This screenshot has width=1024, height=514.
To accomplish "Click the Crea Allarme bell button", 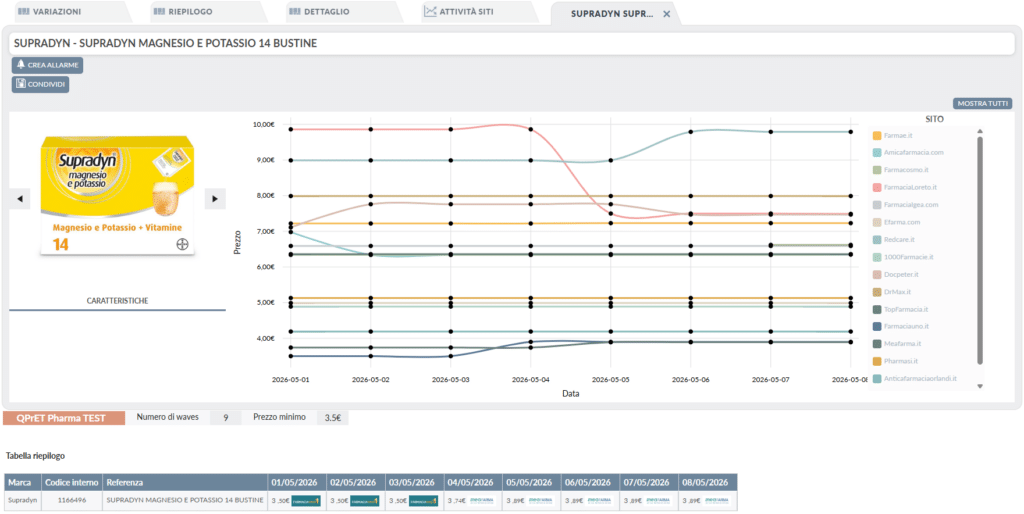I will tap(47, 65).
